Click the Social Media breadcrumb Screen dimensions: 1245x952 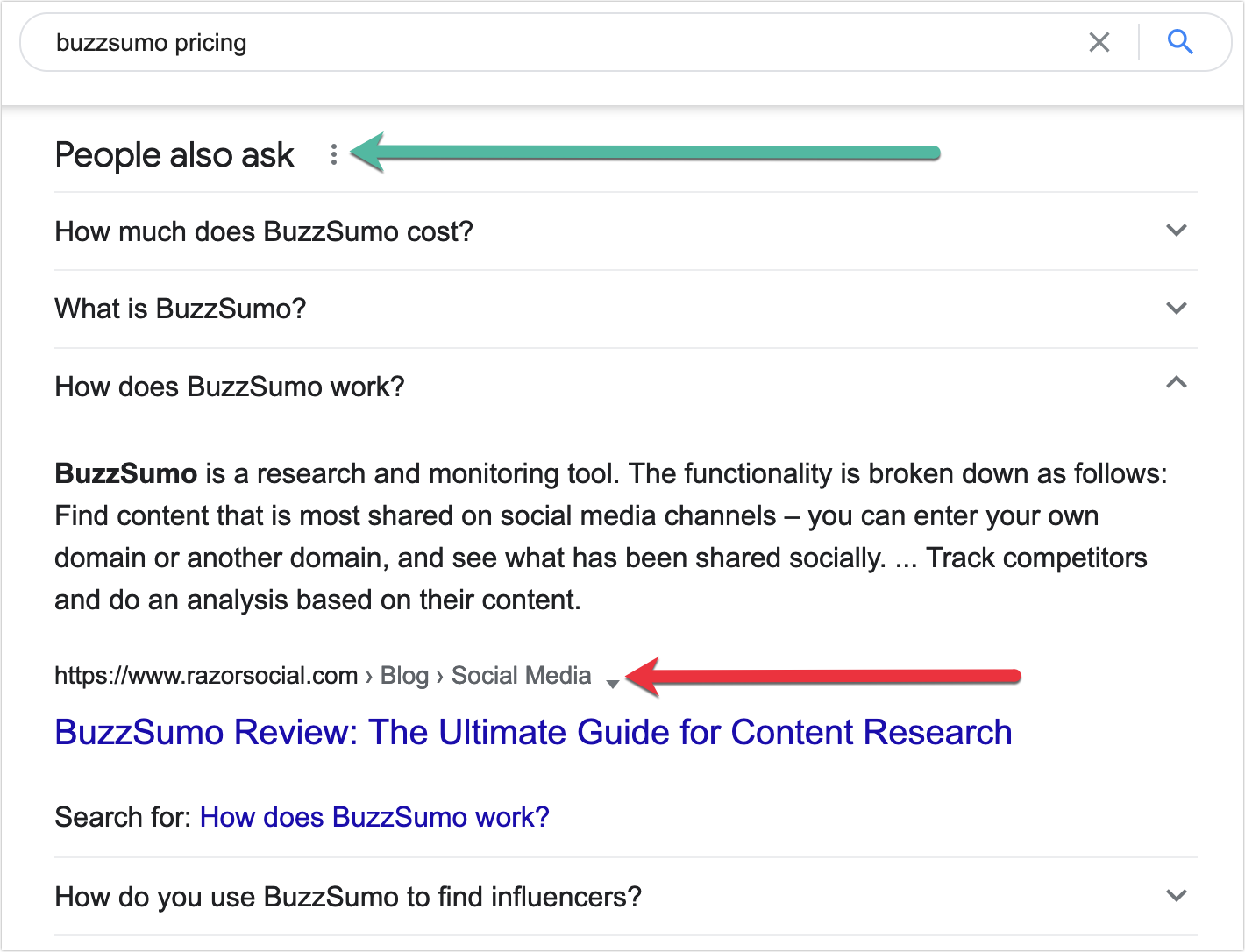click(x=521, y=675)
